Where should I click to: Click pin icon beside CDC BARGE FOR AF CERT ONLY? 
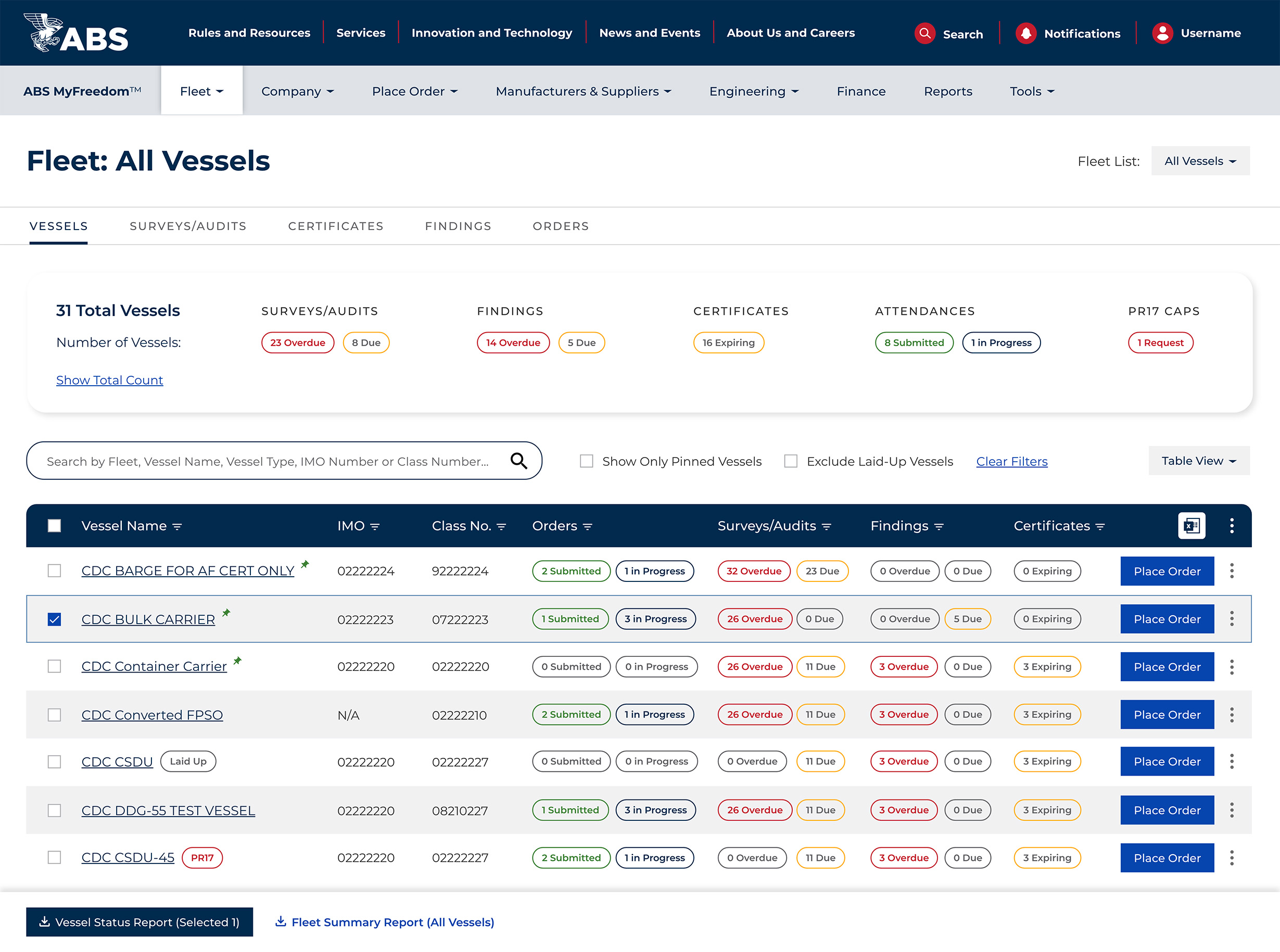[x=305, y=564]
